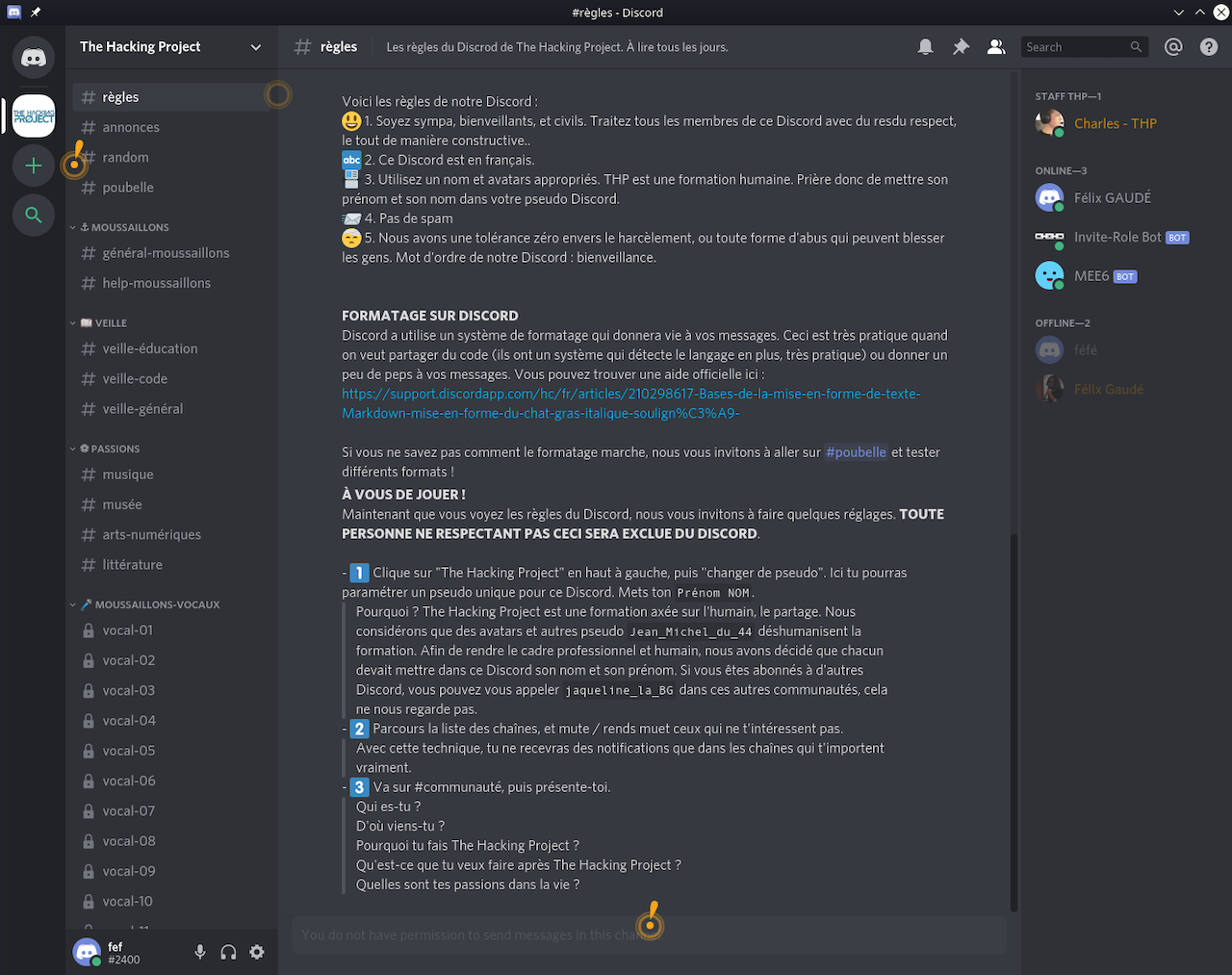Viewport: 1232px width, 975px height.
Task: Open the poubelle channel in sidebar
Action: (171, 188)
